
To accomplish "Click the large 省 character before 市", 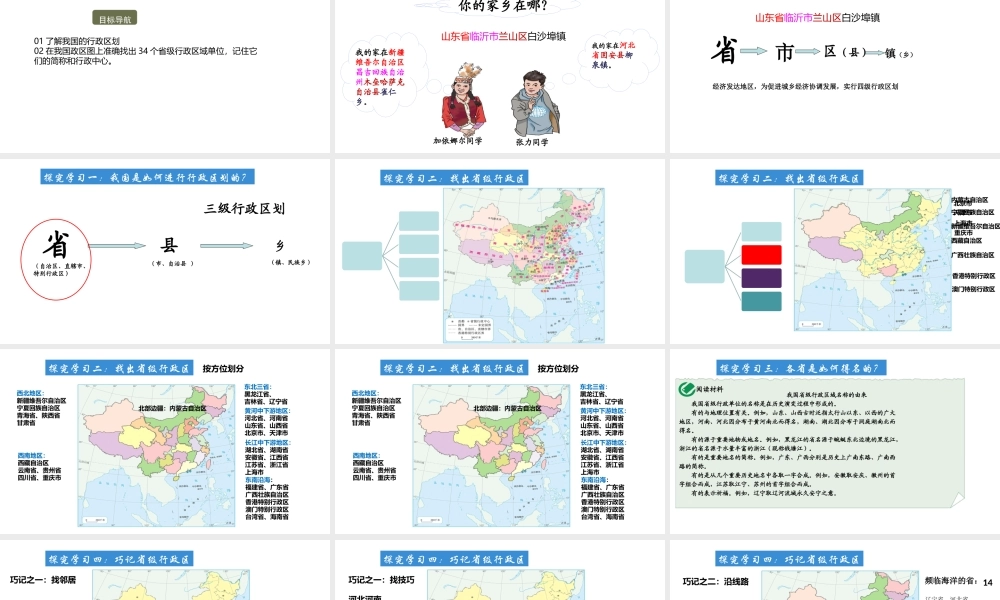I will 724,50.
